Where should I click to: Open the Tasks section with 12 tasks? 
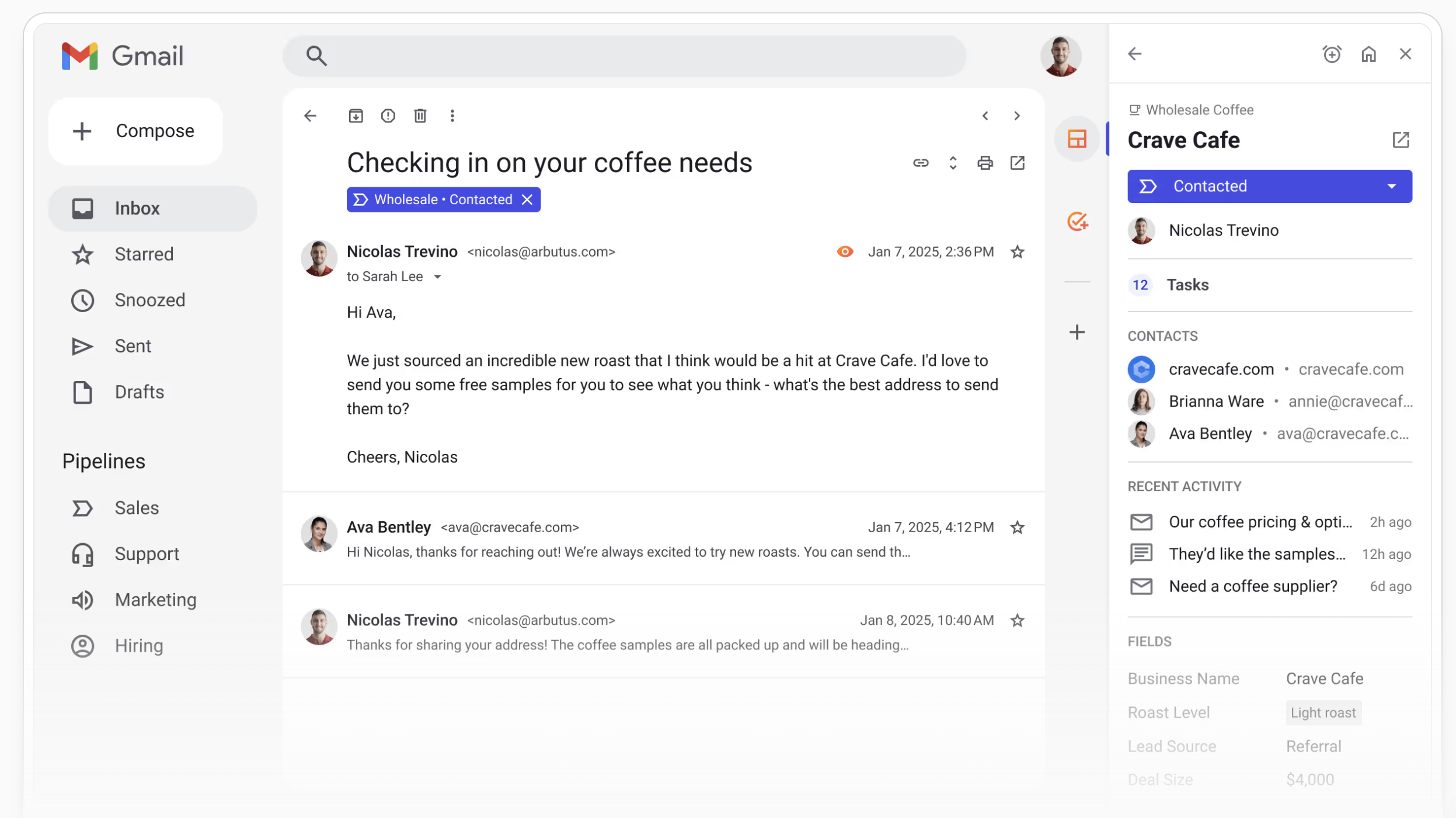(x=1269, y=285)
